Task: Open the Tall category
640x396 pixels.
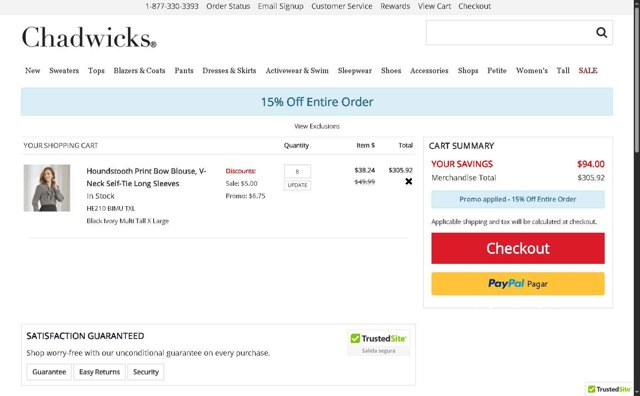Action: [x=563, y=71]
